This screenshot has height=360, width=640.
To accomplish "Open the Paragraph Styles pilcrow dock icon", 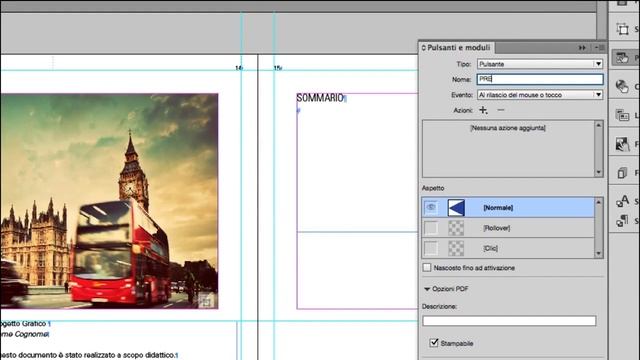I will (x=622, y=220).
